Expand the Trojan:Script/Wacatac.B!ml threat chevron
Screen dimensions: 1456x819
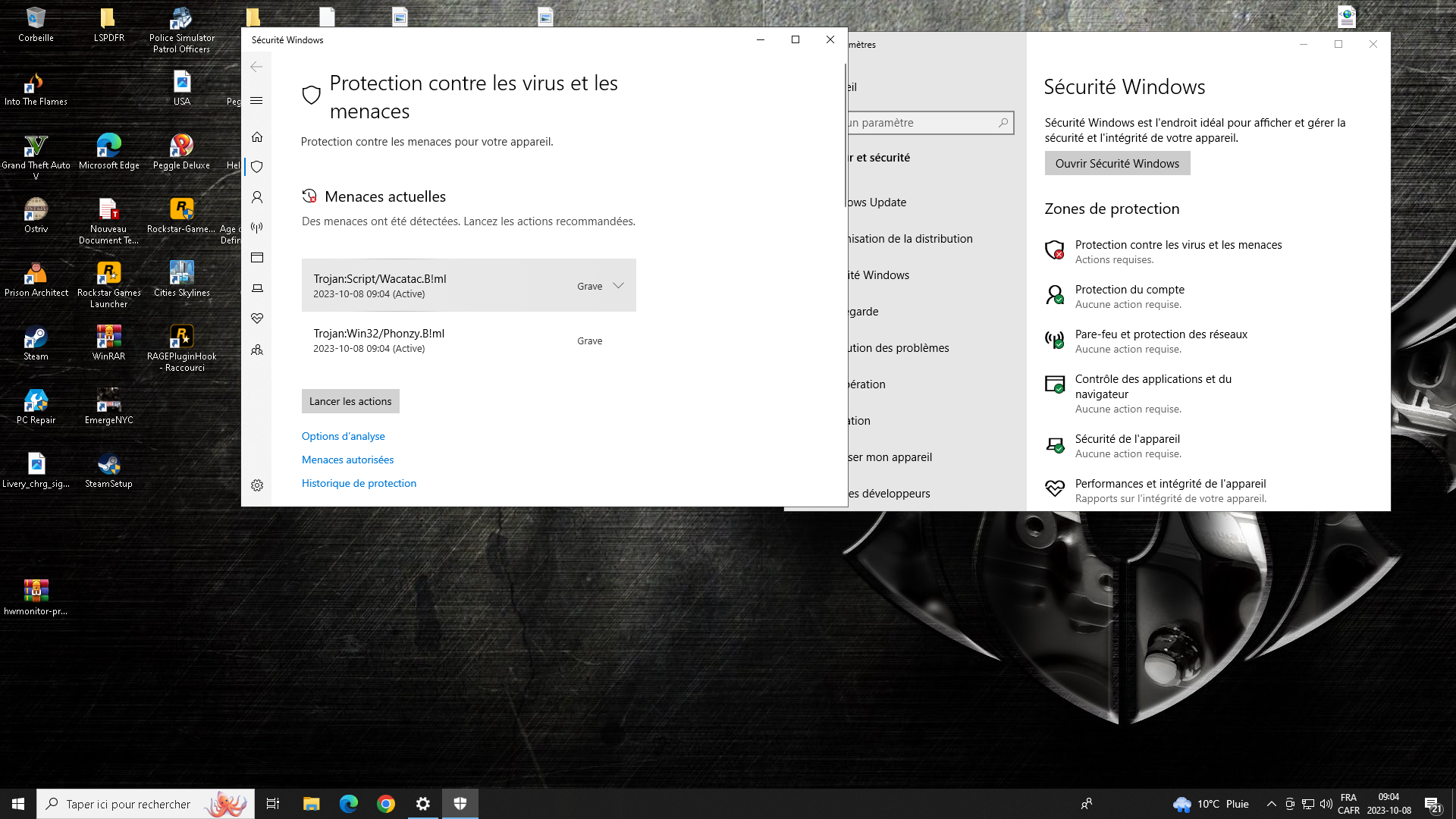pos(618,286)
